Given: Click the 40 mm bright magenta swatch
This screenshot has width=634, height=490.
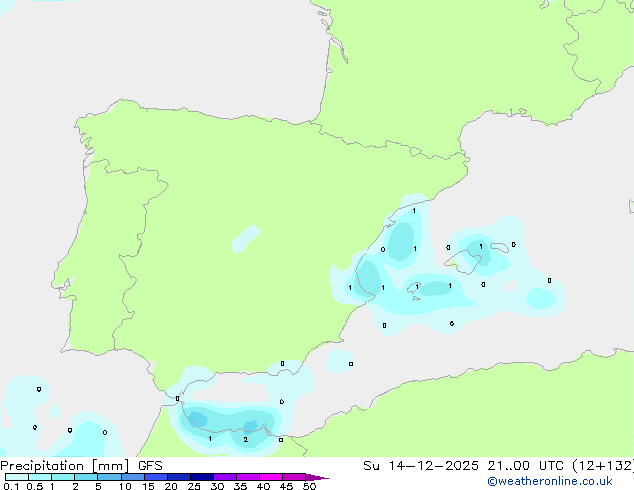Looking at the screenshot, I should (x=271, y=477).
